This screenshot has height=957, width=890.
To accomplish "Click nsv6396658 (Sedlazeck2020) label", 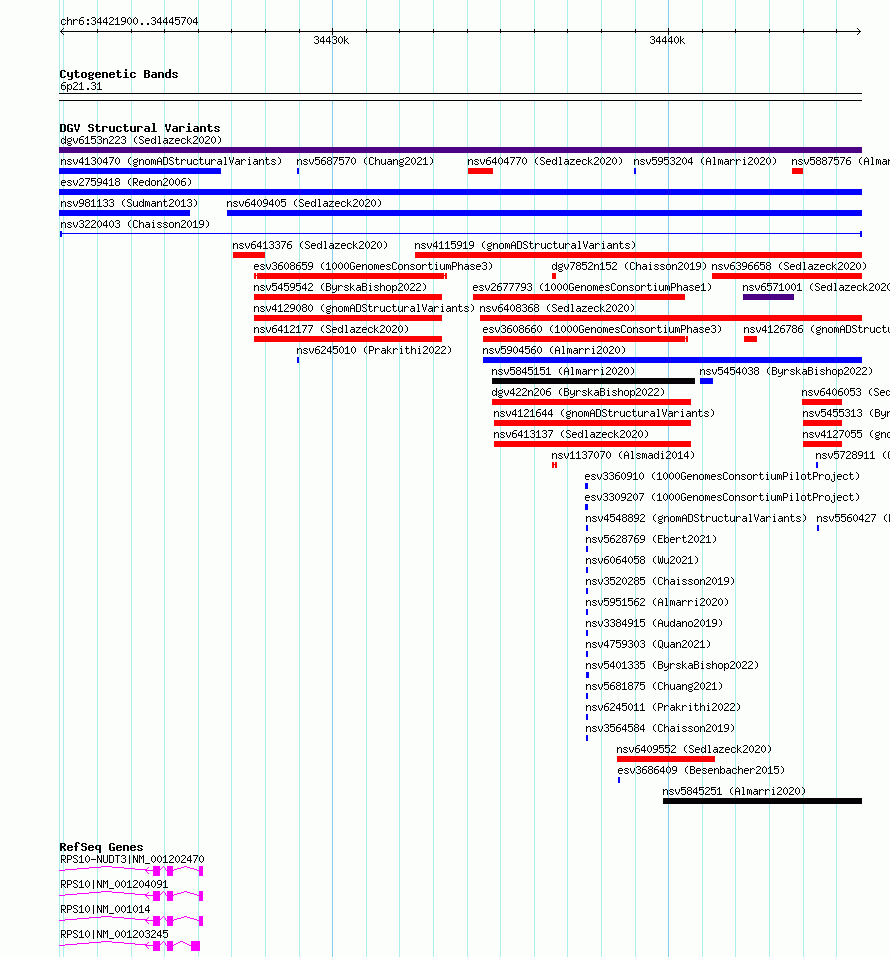I will point(789,267).
